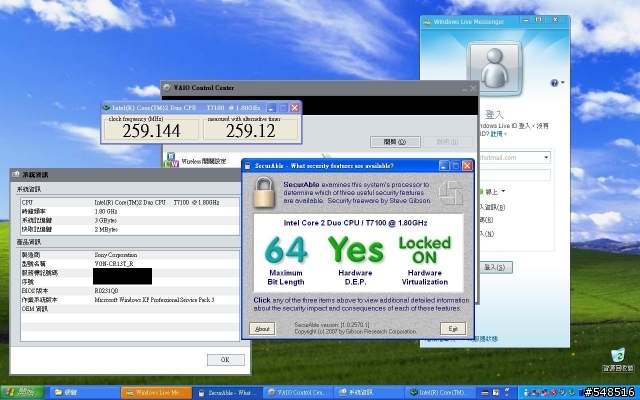
Task: Click the VAIO Control Center title gear icon
Action: 167,87
